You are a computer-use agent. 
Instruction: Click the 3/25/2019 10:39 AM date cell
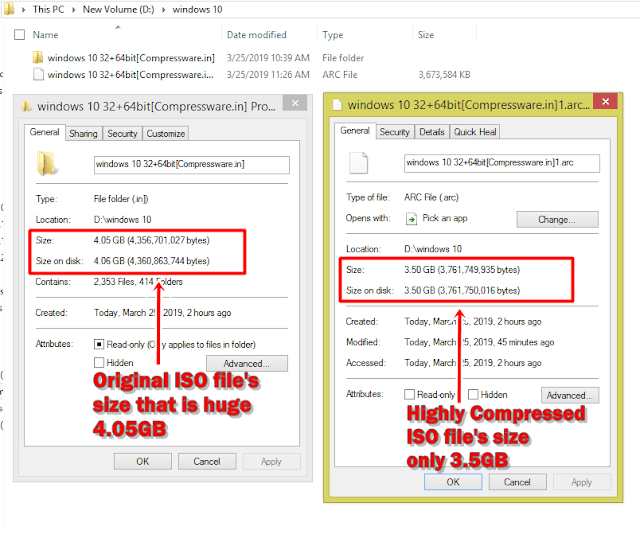coord(268,58)
